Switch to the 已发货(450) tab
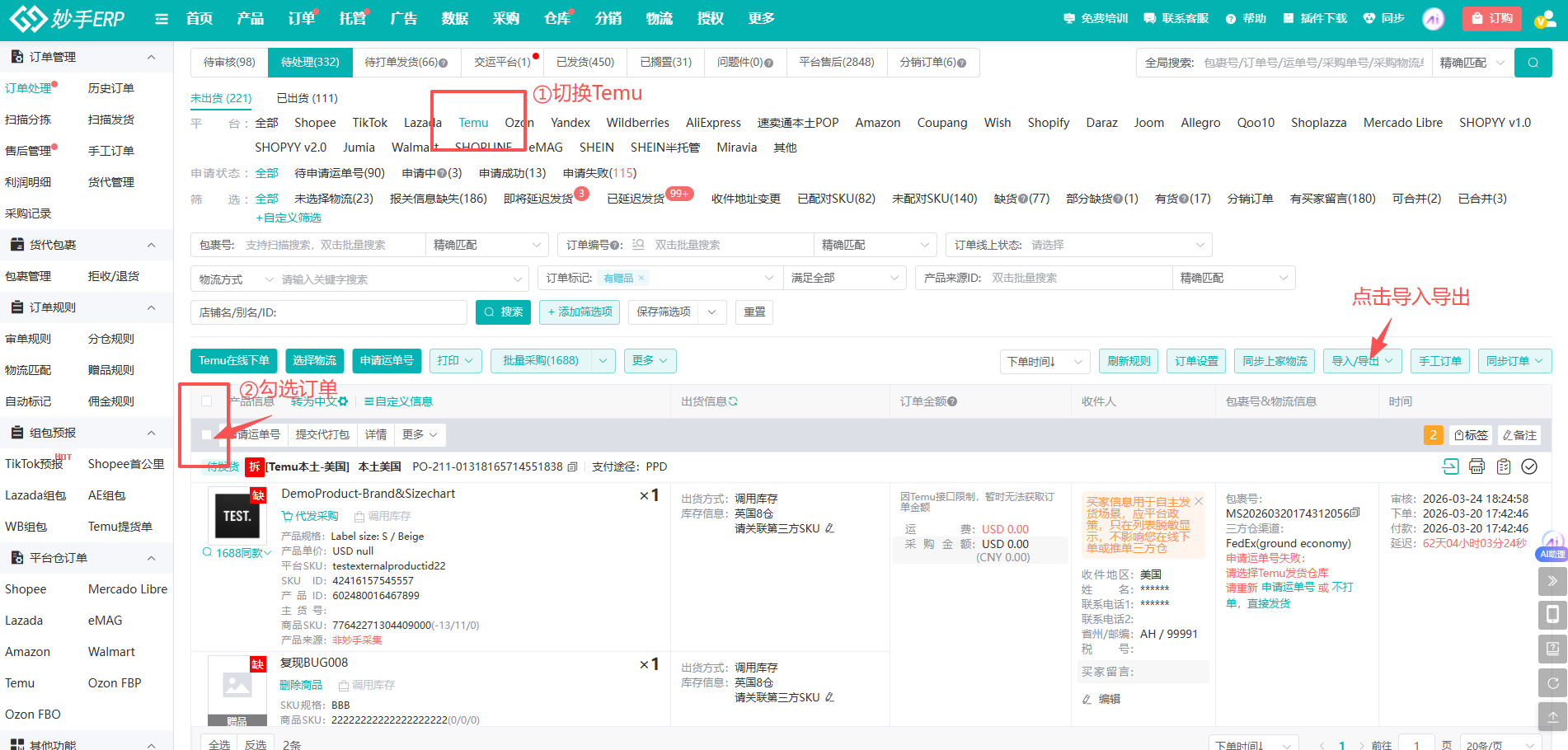 pyautogui.click(x=585, y=63)
